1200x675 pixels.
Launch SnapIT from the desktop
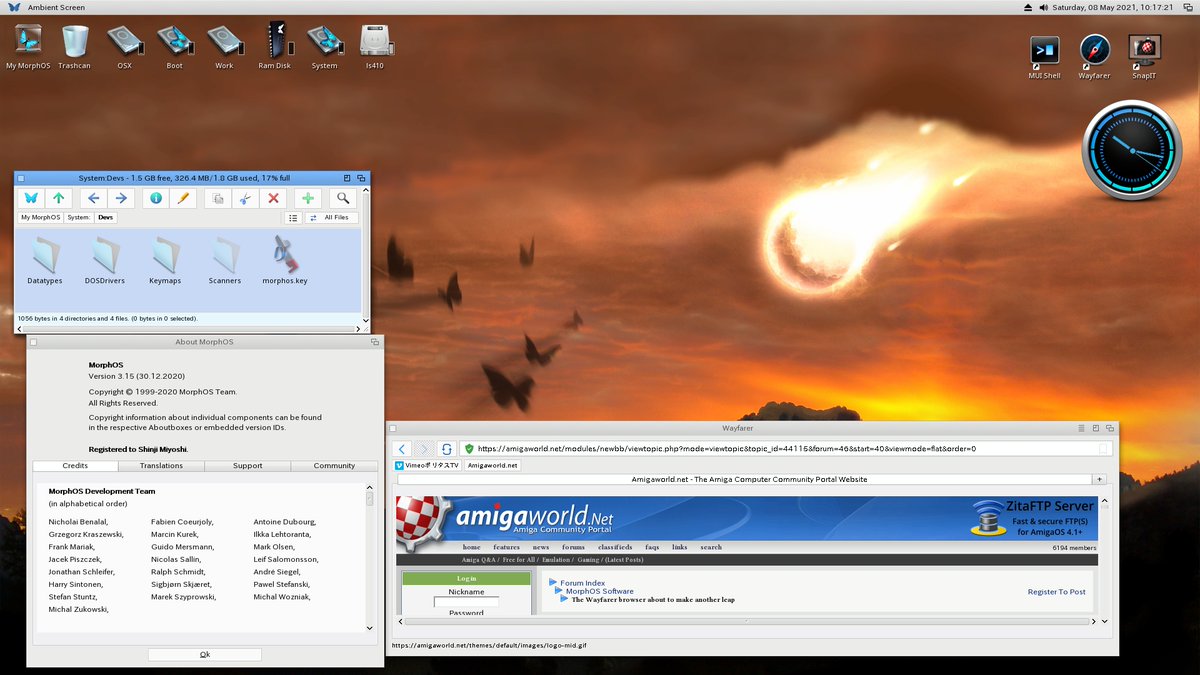(x=1144, y=57)
